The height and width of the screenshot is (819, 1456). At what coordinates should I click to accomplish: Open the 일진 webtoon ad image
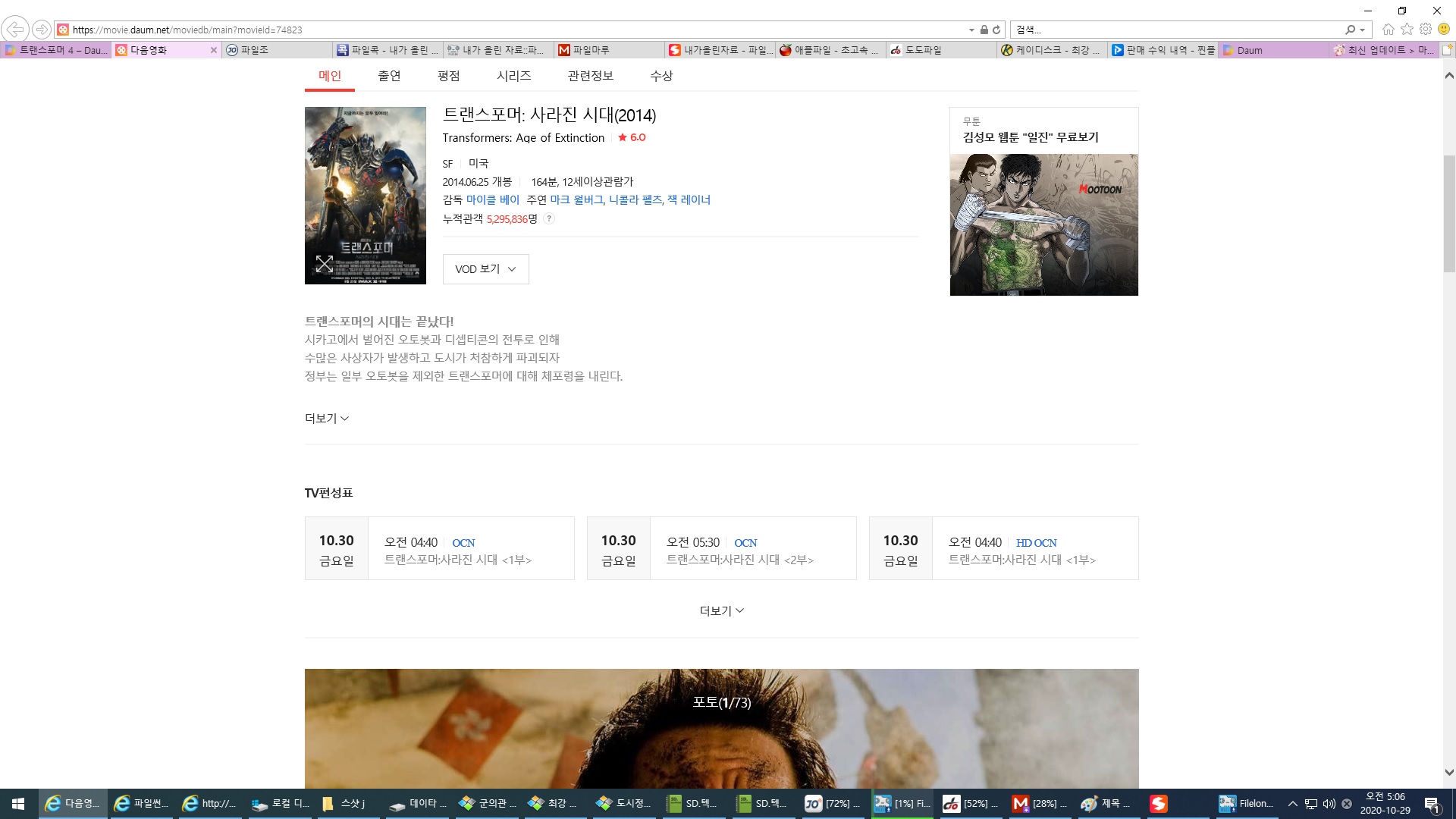1044,224
